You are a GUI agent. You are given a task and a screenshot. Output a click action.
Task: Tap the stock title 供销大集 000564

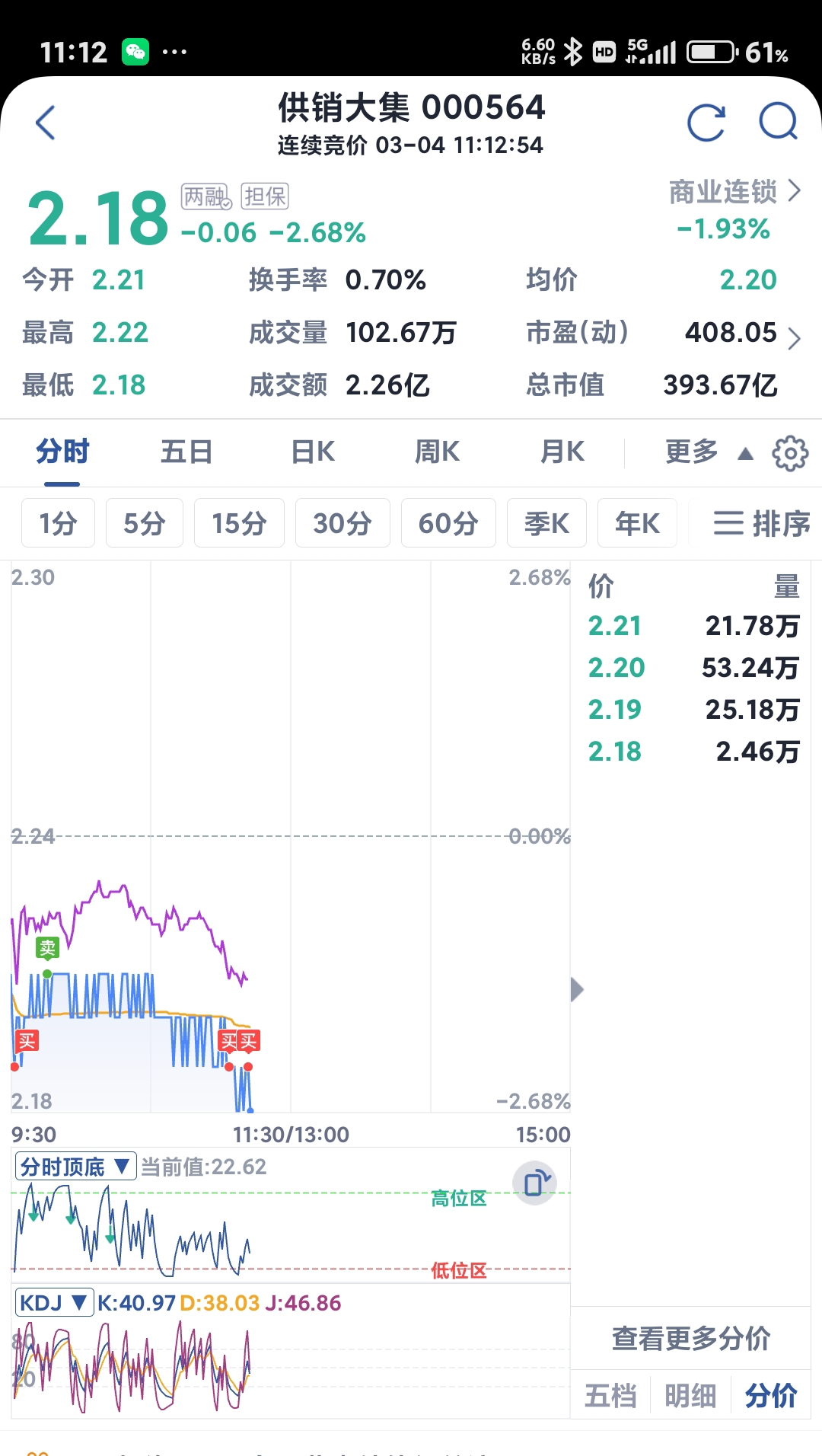pyautogui.click(x=411, y=107)
